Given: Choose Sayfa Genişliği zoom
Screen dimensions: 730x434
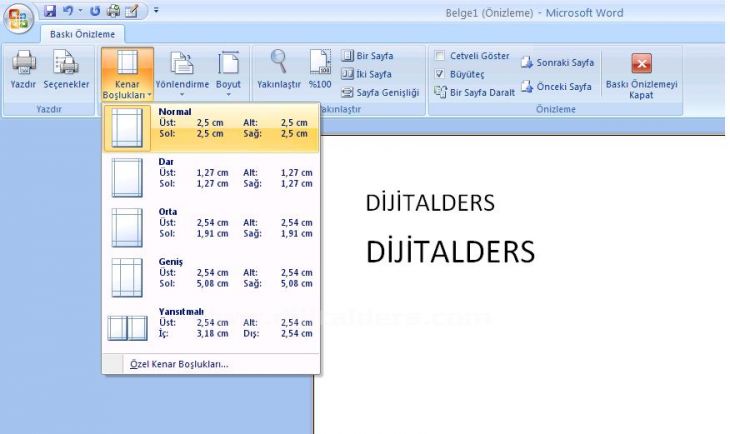Looking at the screenshot, I should [380, 93].
